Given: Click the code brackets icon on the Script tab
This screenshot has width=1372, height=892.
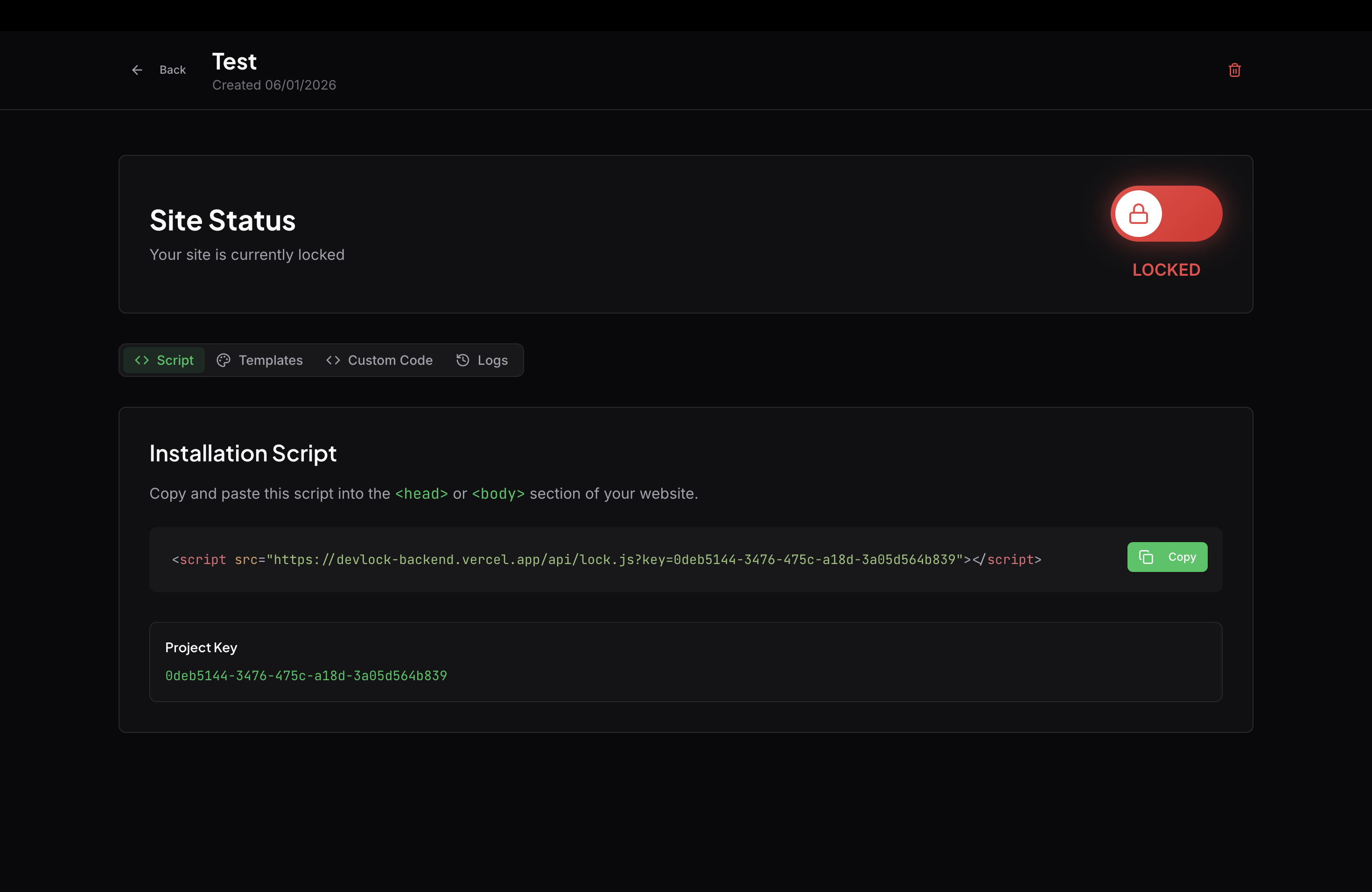Looking at the screenshot, I should (142, 360).
